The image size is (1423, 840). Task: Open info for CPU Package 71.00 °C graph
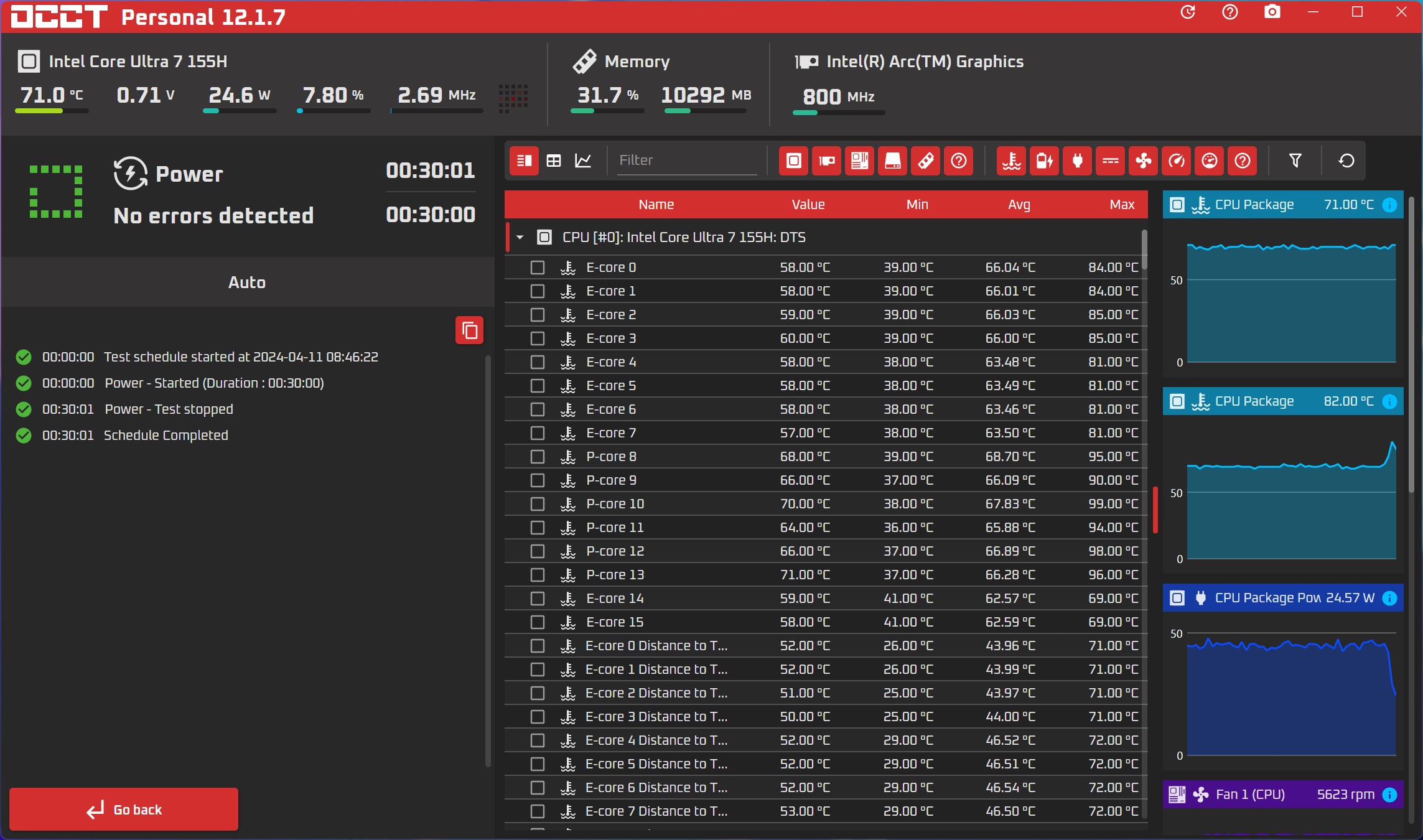click(1389, 205)
